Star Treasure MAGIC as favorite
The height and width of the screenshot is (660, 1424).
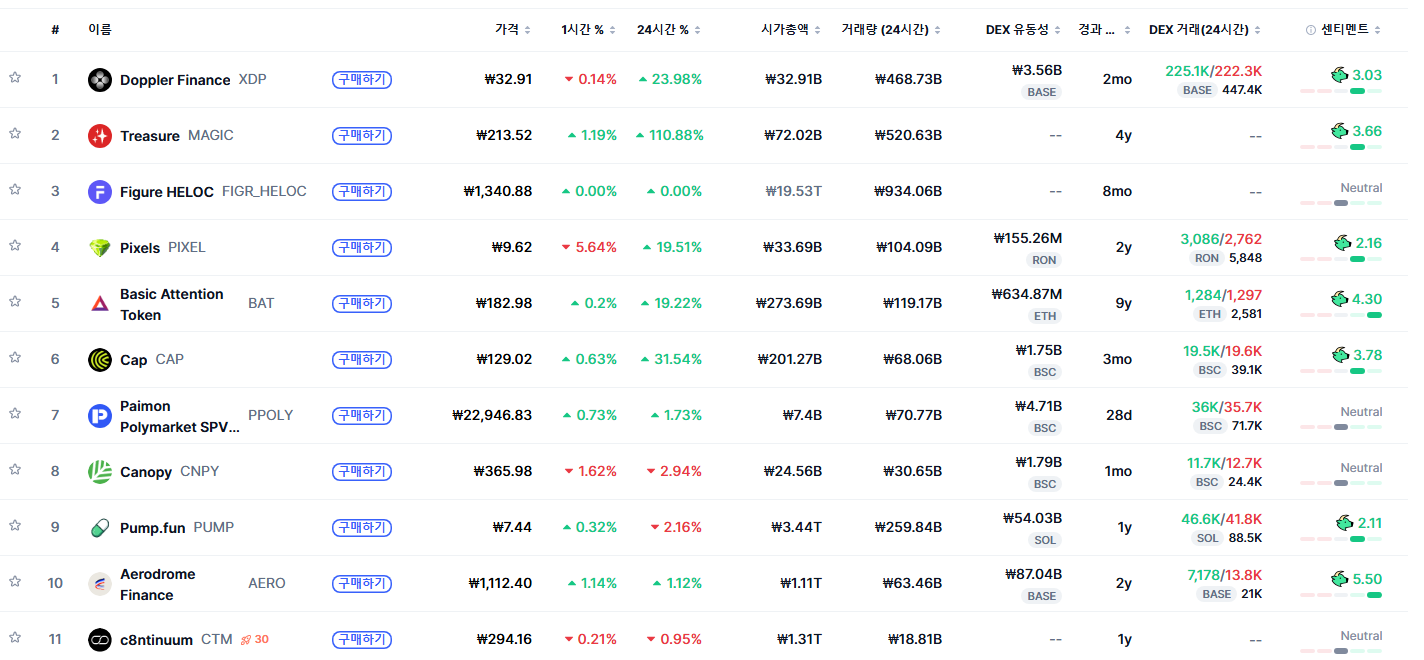[15, 134]
